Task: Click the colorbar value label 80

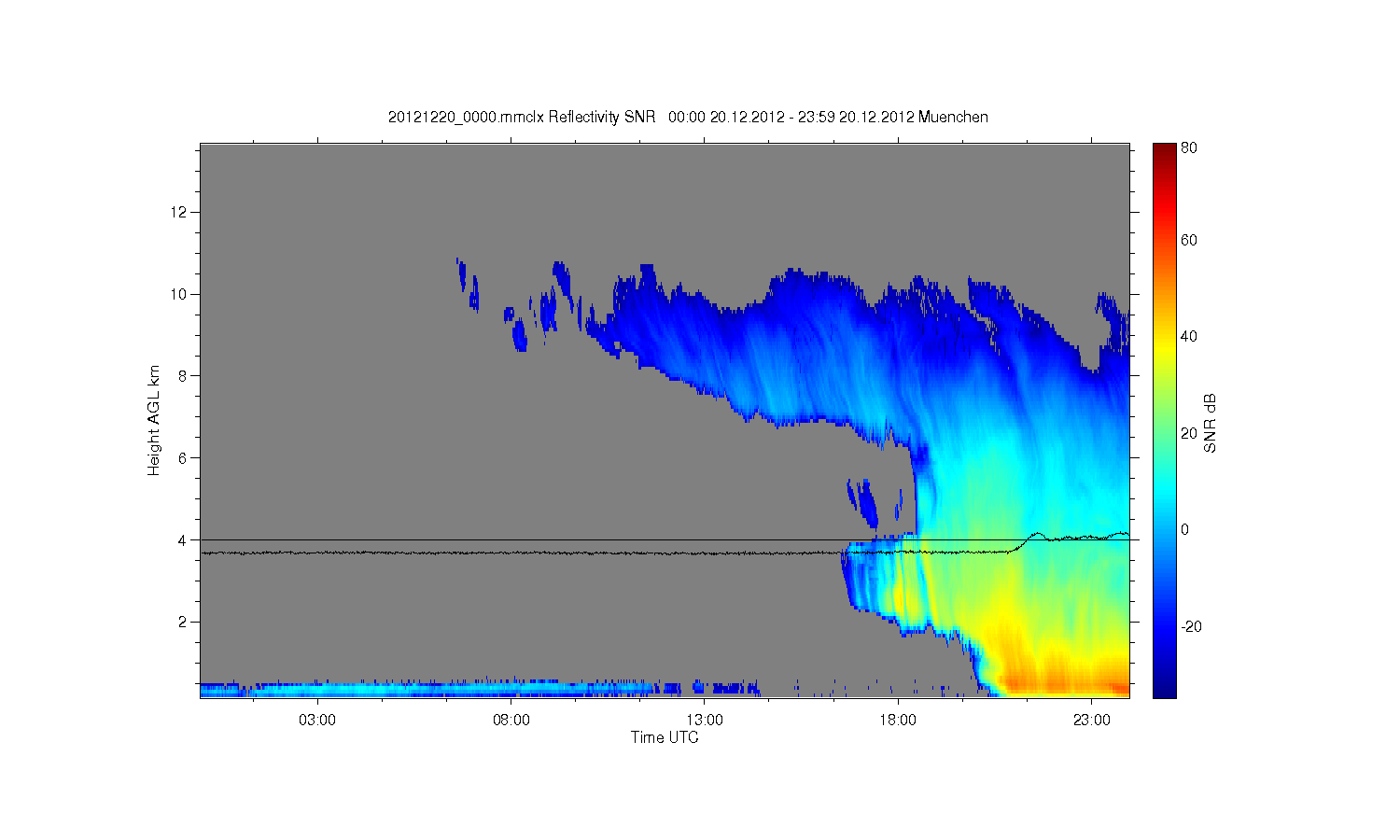Action: pos(1189,148)
